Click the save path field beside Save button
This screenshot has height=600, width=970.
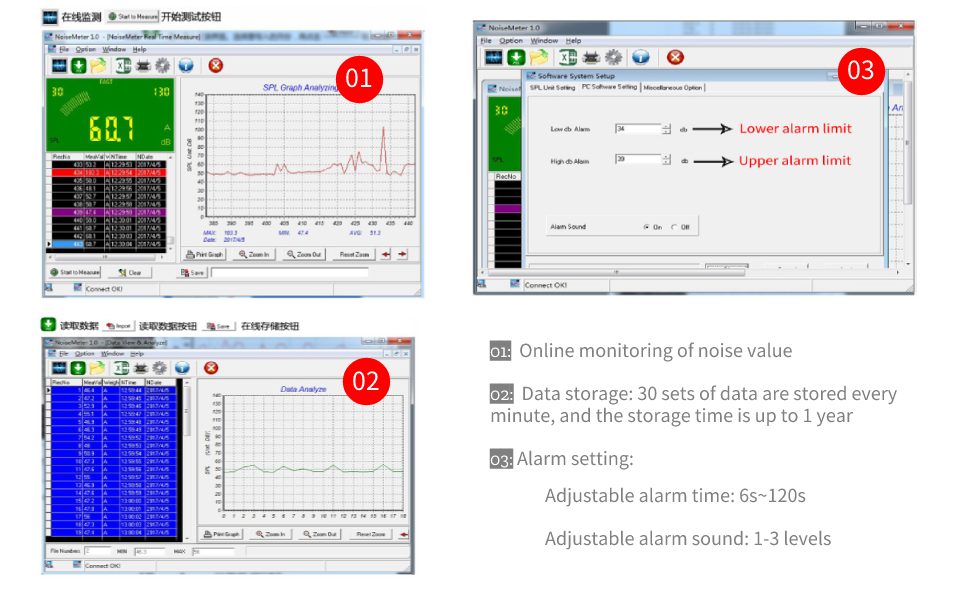290,272
